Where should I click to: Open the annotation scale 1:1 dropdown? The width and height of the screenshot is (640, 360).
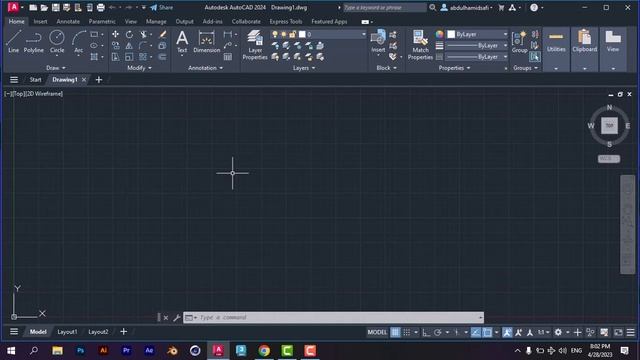[x=544, y=332]
